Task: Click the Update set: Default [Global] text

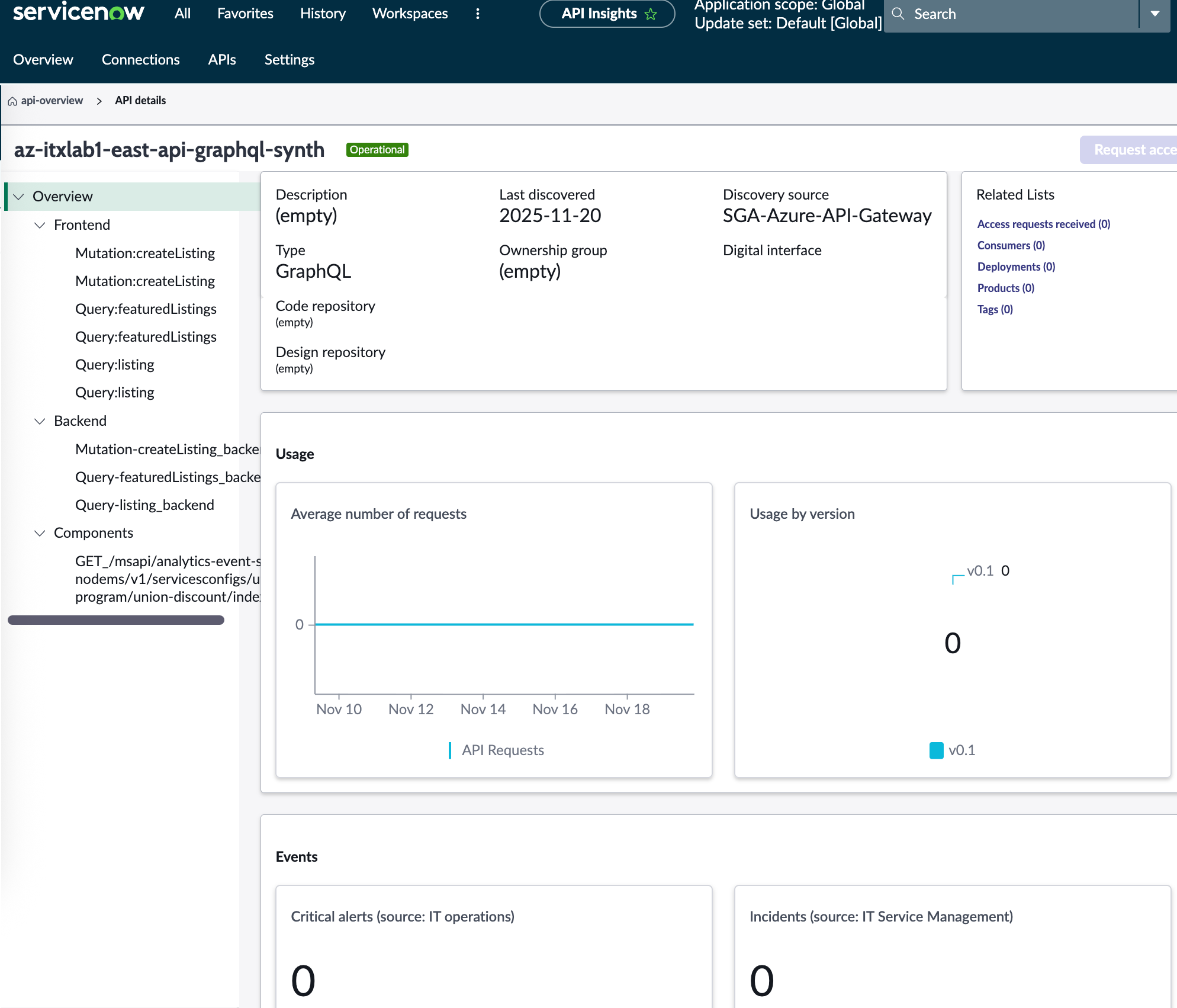Action: pos(788,23)
